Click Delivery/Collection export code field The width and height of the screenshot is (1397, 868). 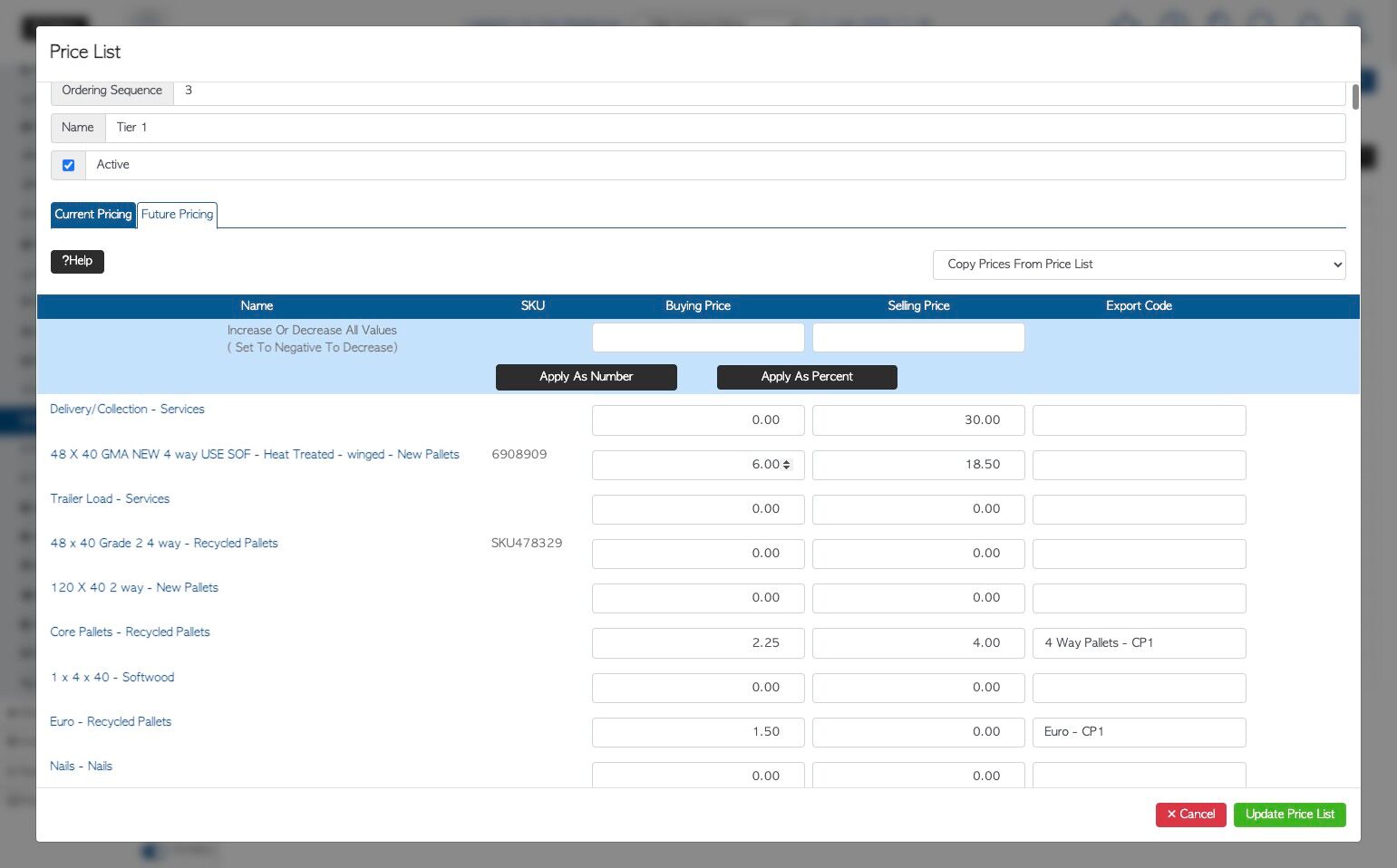1140,420
